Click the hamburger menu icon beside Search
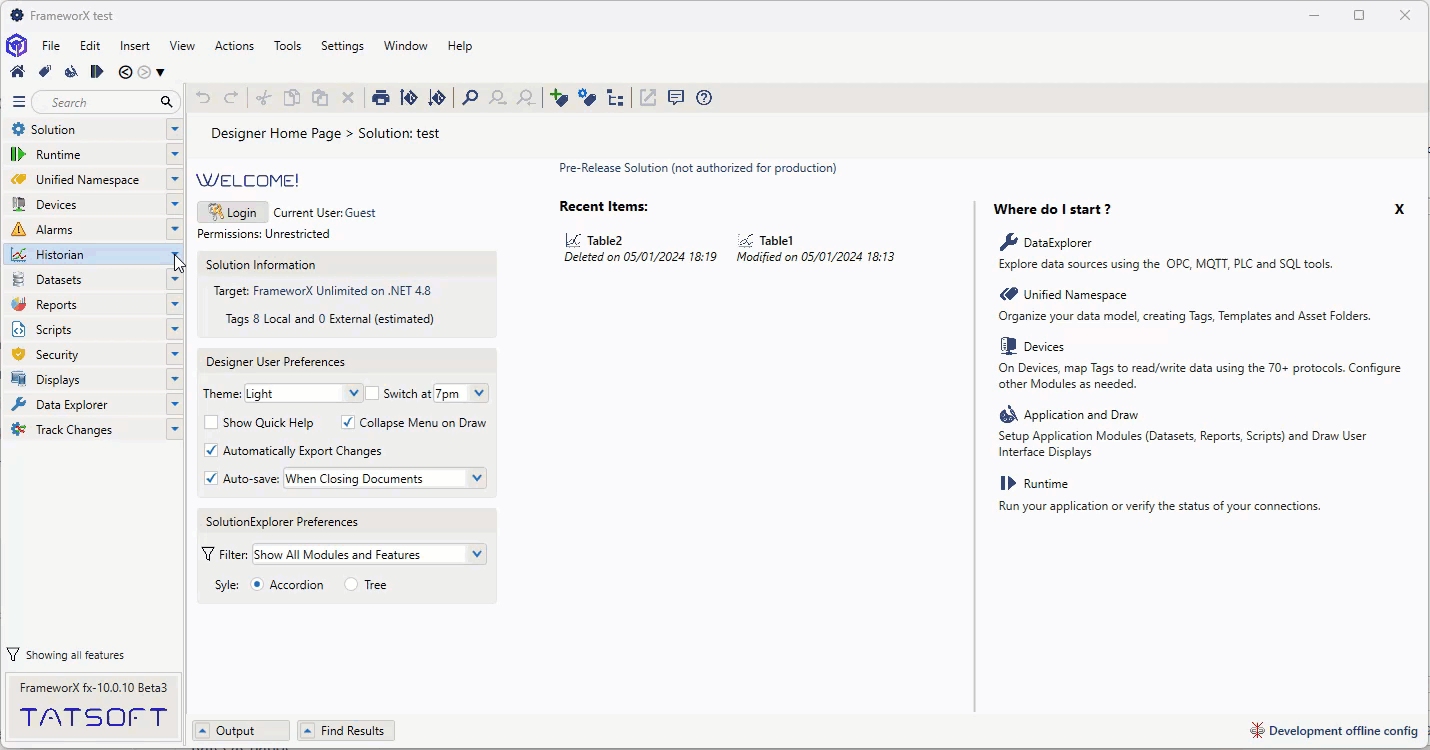Viewport: 1430px width, 750px height. click(x=18, y=102)
